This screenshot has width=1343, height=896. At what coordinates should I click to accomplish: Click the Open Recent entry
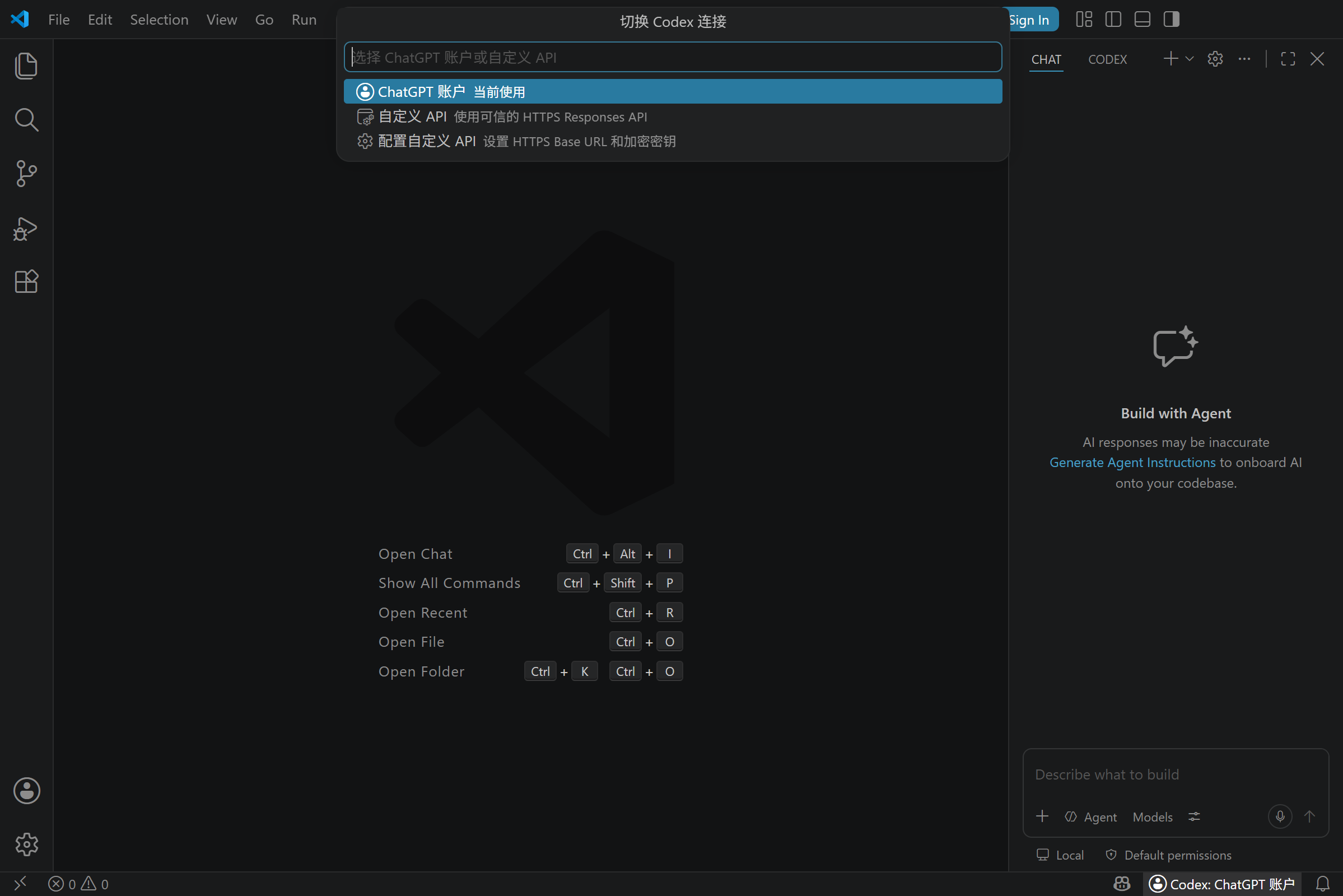click(423, 613)
